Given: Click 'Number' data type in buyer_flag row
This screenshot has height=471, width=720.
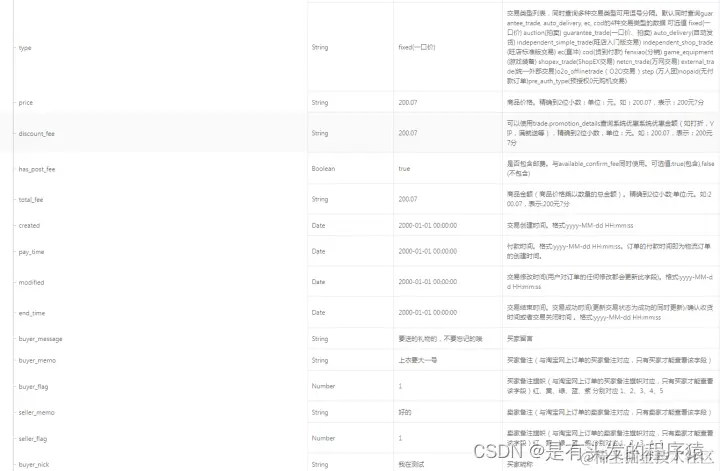Looking at the screenshot, I should [x=323, y=386].
